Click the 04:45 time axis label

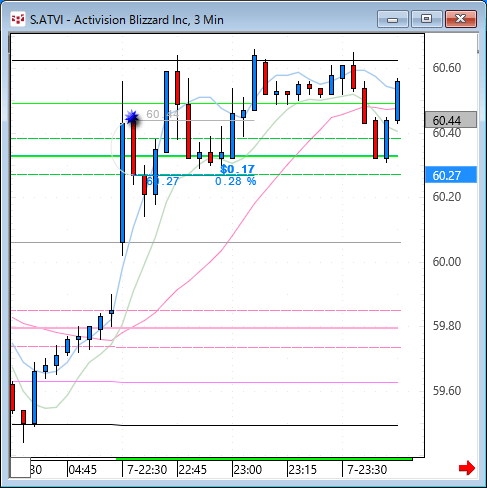[83, 470]
